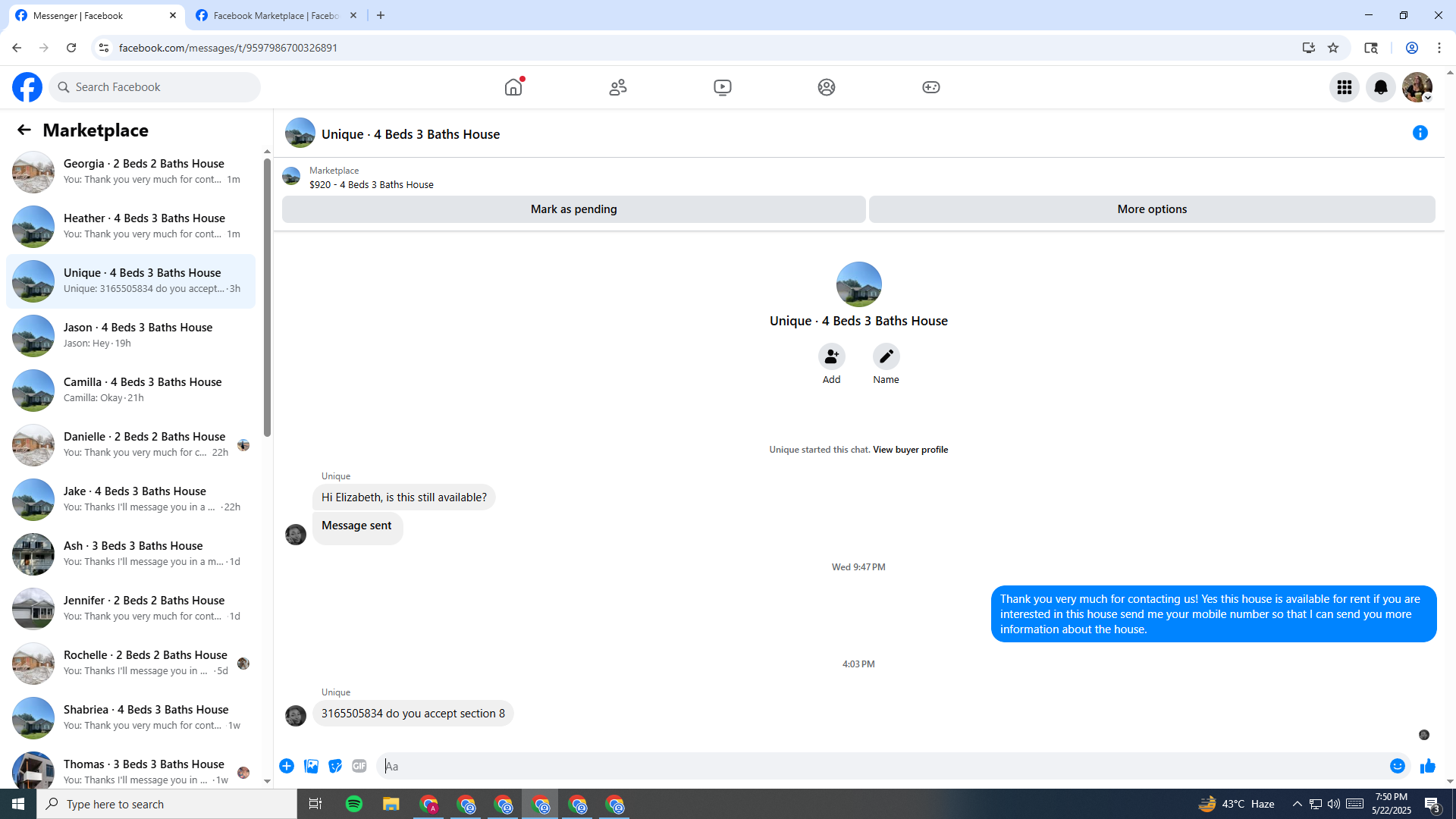Open Ash 3 Beds 3 Baths conversation
Screen dimensions: 1456x819
click(130, 554)
